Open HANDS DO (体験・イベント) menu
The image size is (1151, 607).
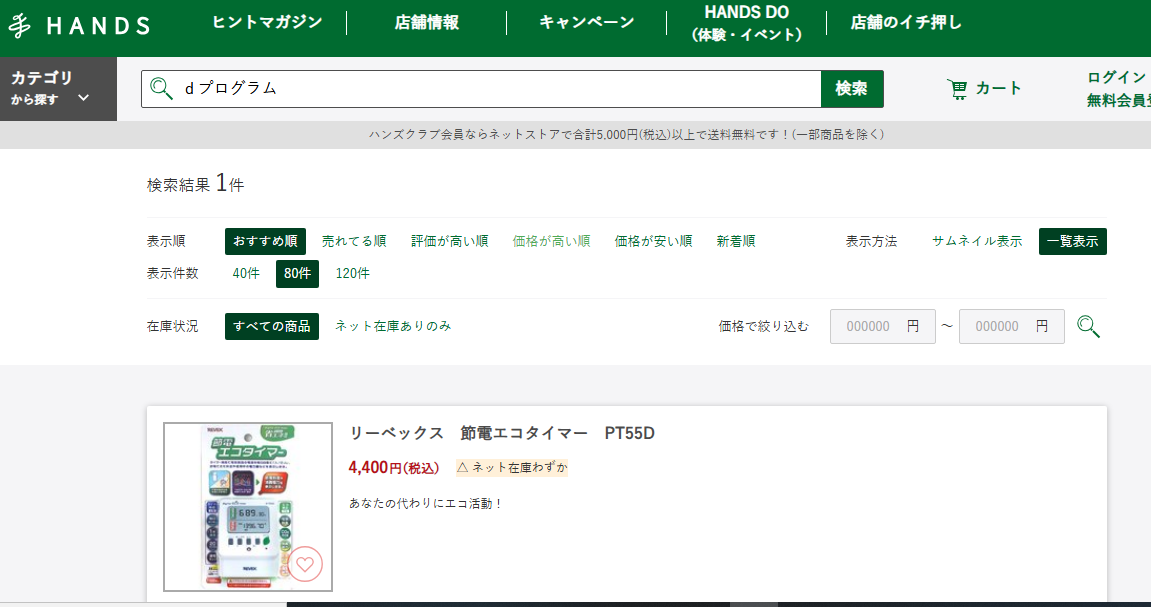747,23
